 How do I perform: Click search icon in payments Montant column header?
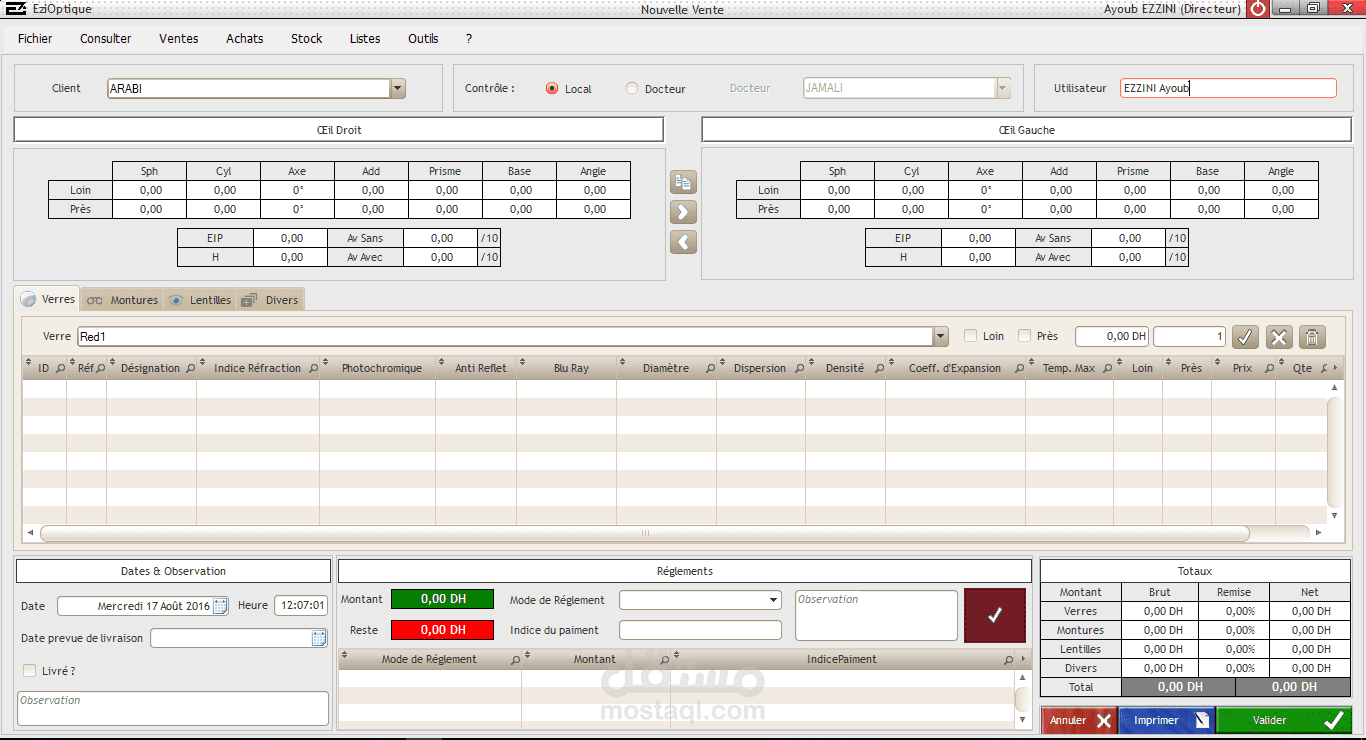click(x=664, y=660)
